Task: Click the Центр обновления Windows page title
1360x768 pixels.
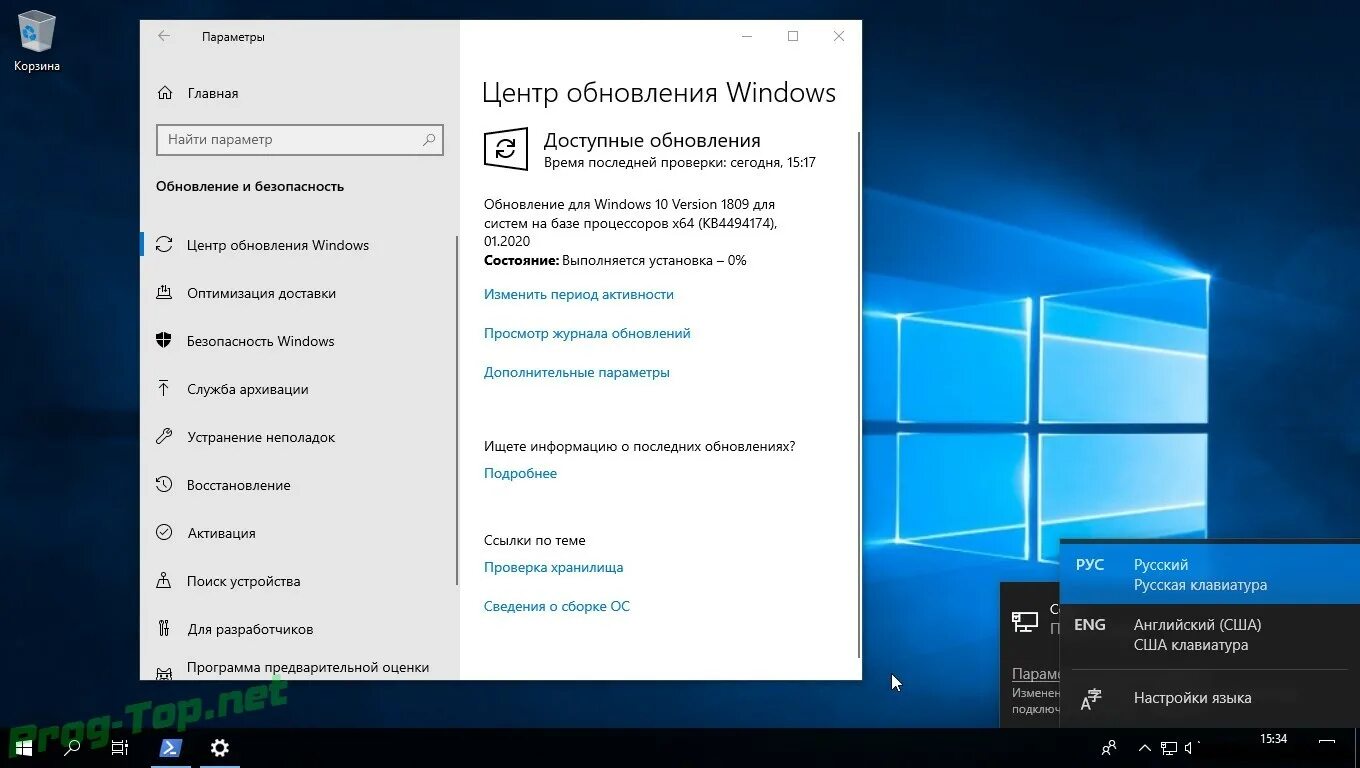Action: pyautogui.click(x=659, y=93)
